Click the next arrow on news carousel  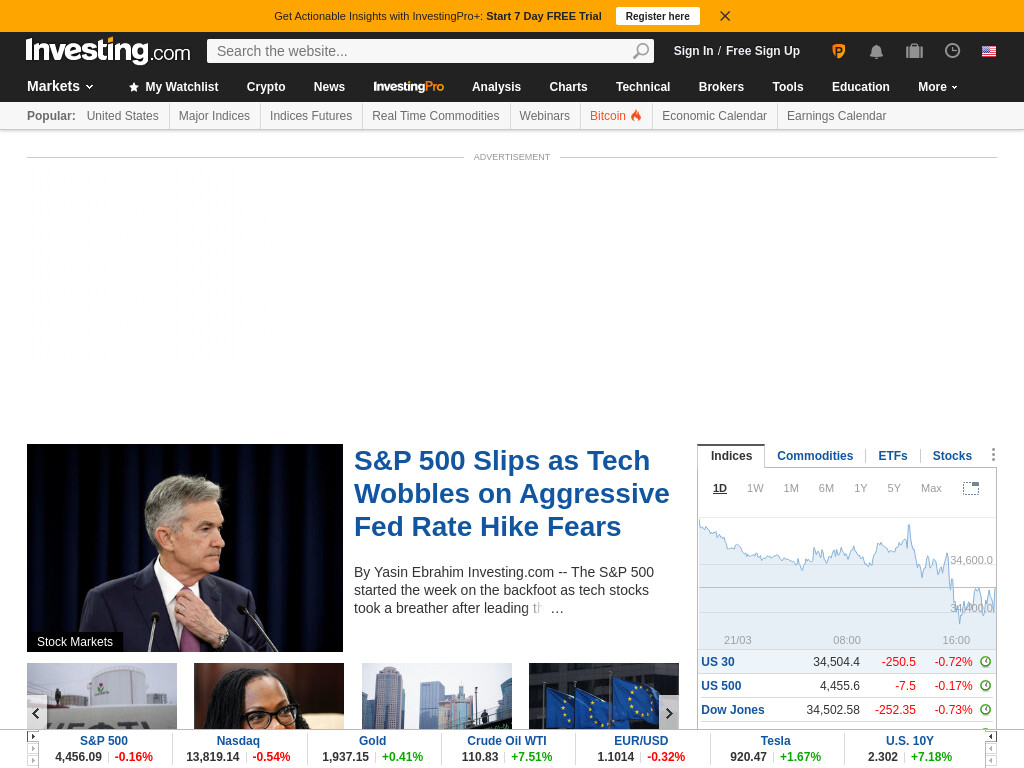pos(669,713)
